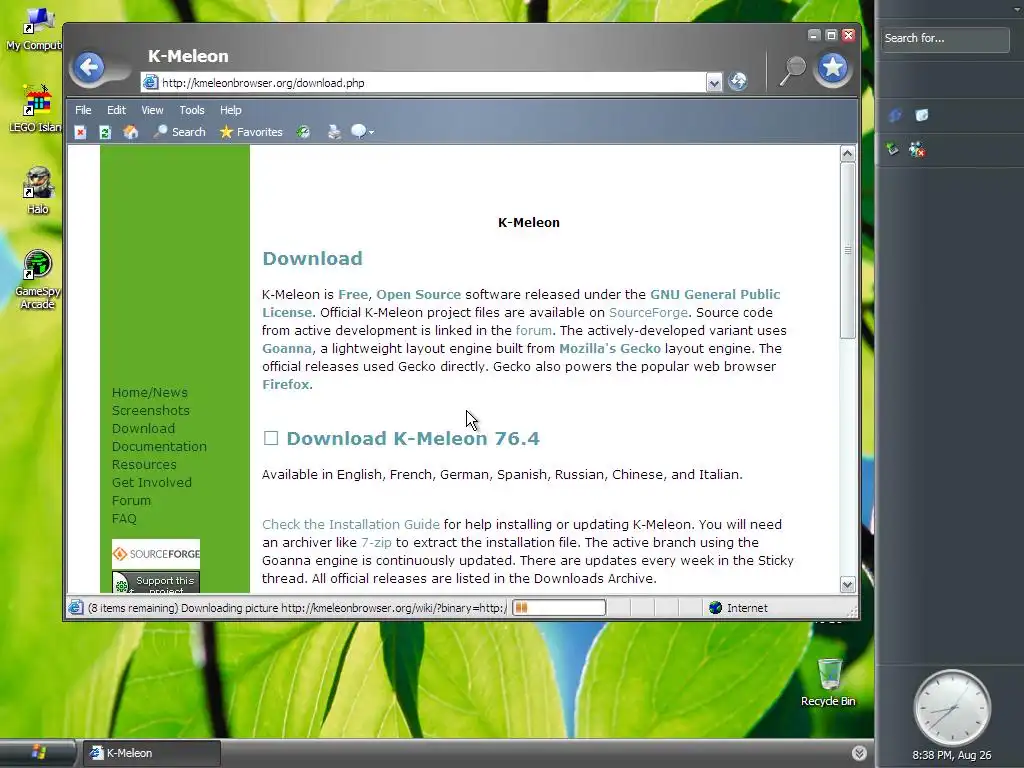Click the Support this project button
The width and height of the screenshot is (1024, 768).
pos(156,583)
